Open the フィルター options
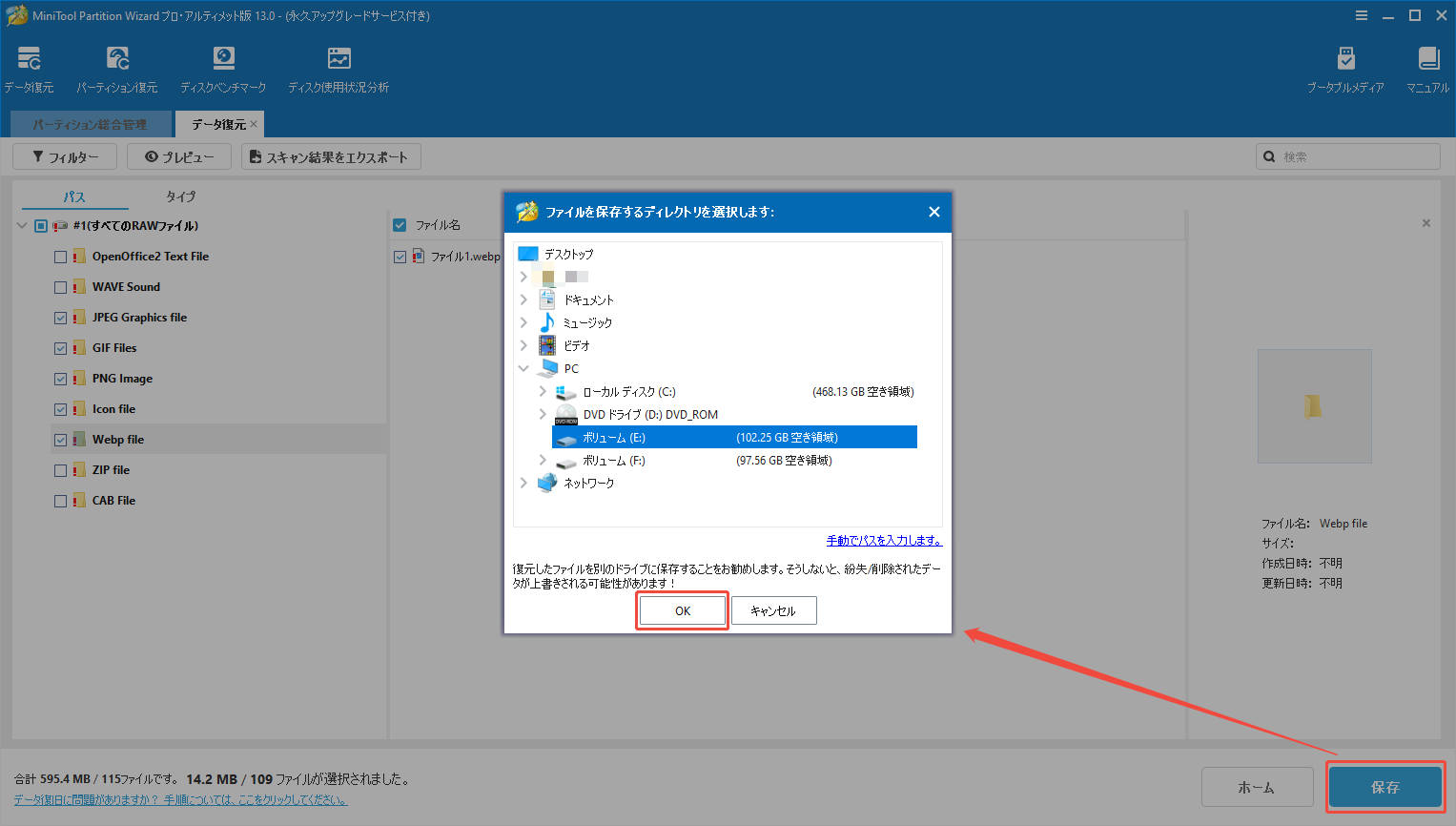This screenshot has height=826, width=1456. point(64,155)
